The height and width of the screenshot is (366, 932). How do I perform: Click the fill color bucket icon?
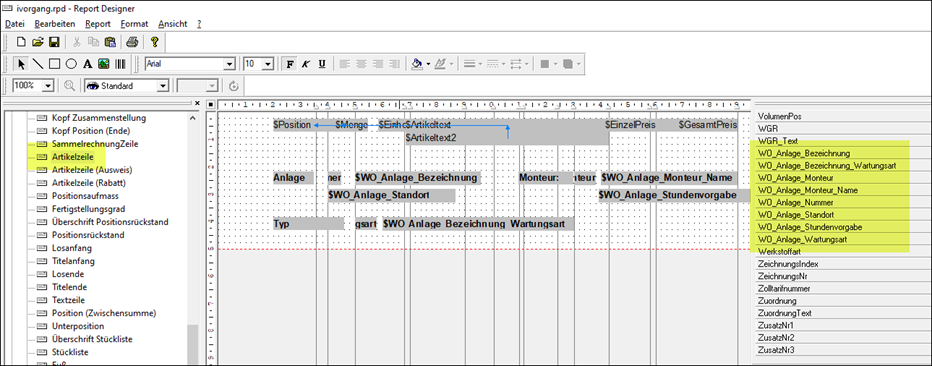[417, 64]
